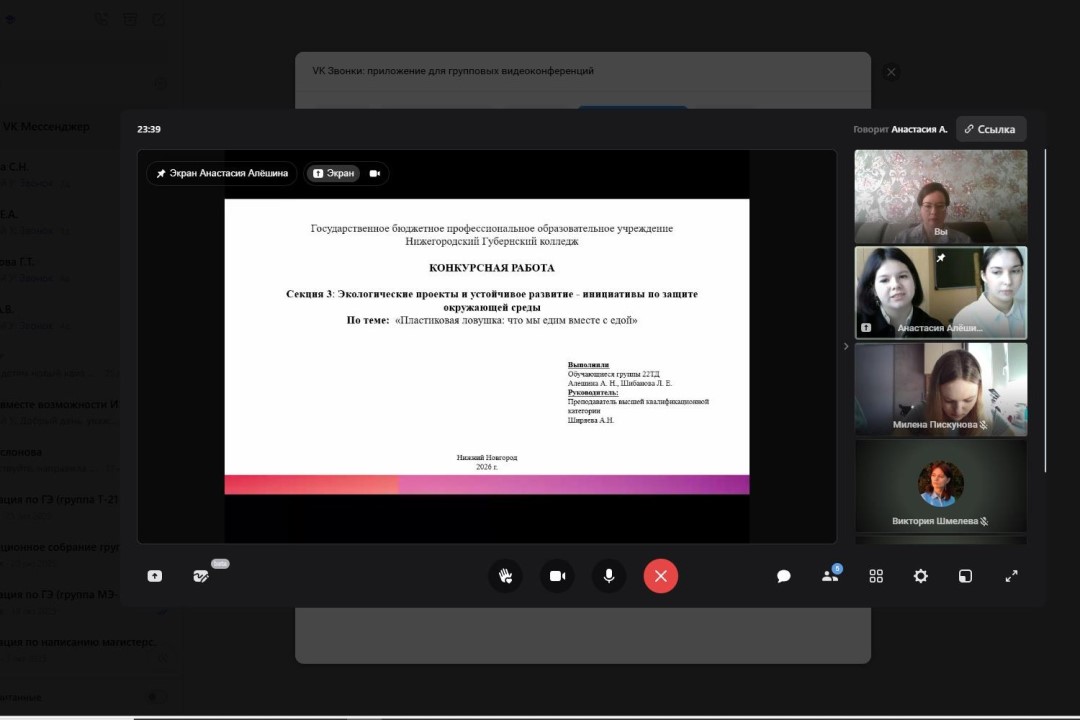Minimize call to picture-in-picture window
Image resolution: width=1080 pixels, height=720 pixels.
[965, 576]
